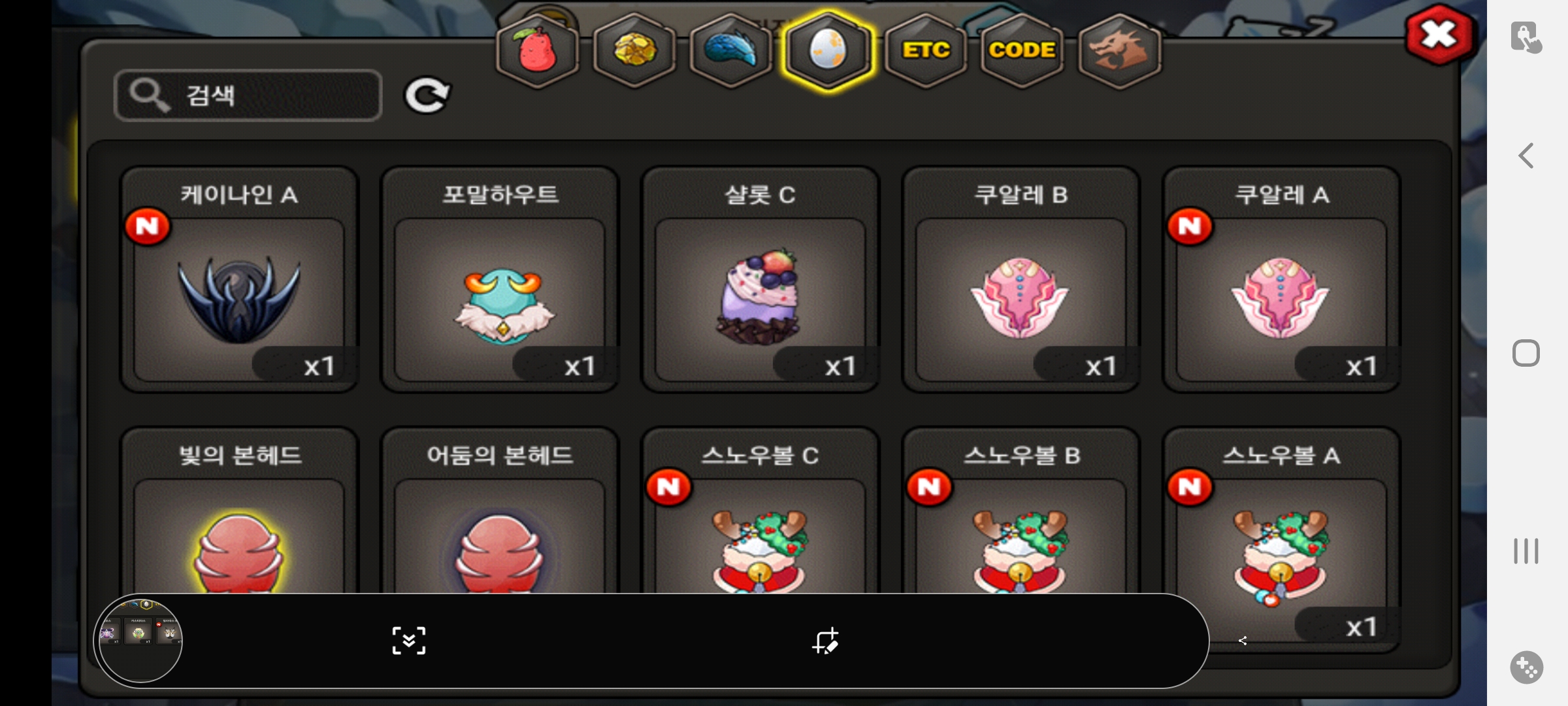1568x706 pixels.
Task: Open the screenshot preview thumbnail
Action: coord(140,641)
